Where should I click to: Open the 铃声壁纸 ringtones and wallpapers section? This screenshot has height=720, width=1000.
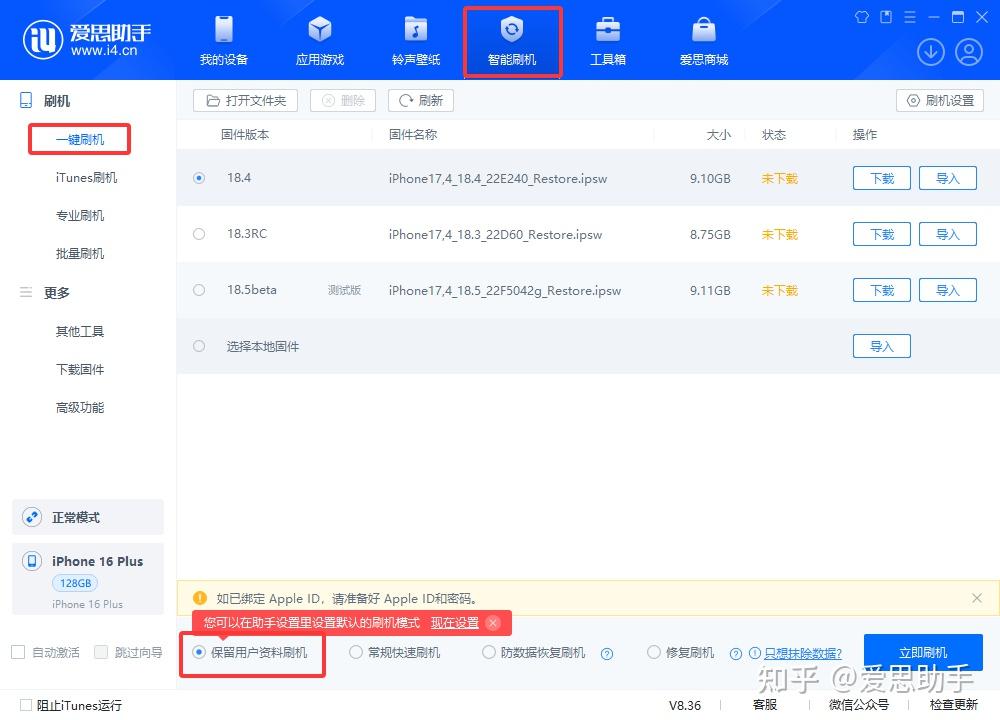tap(415, 40)
